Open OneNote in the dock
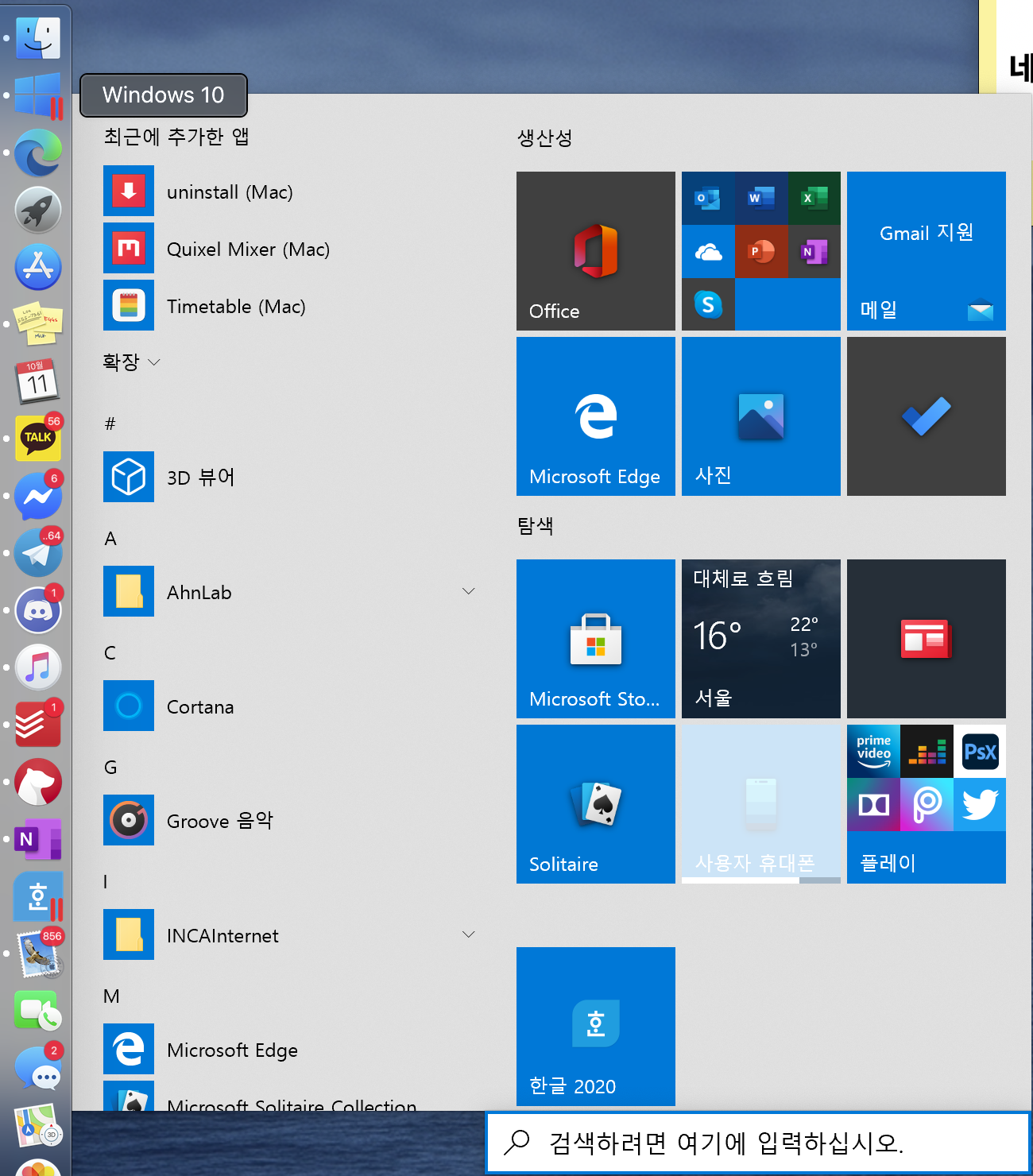1033x1176 pixels. [x=37, y=839]
